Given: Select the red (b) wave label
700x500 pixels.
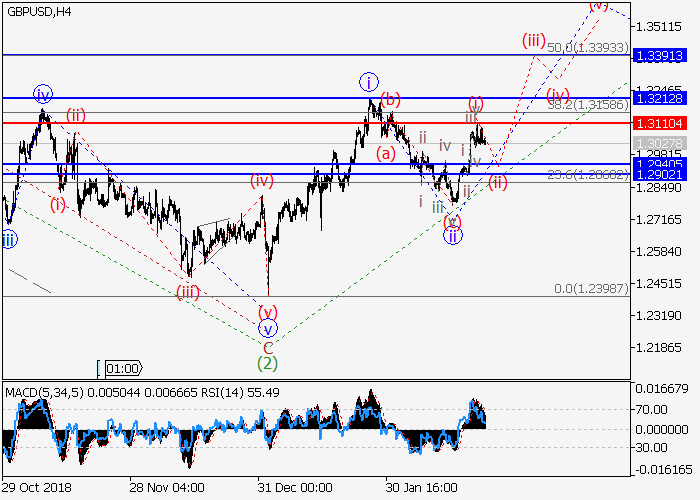Looking at the screenshot, I should pos(390,99).
